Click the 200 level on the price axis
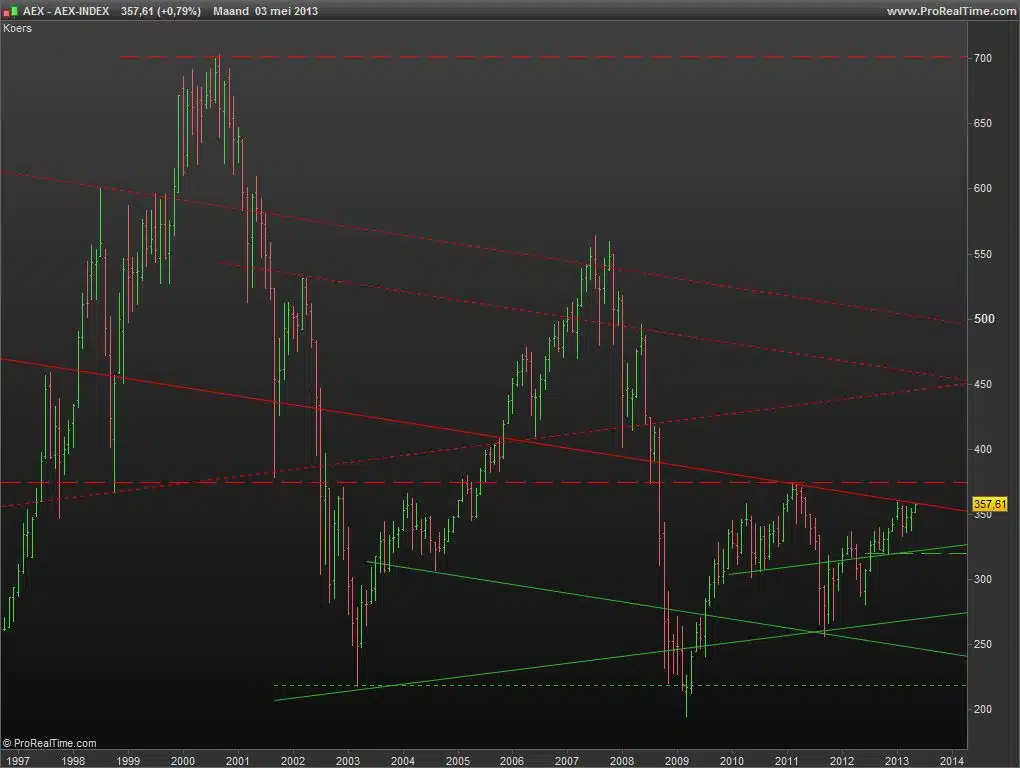Image resolution: width=1020 pixels, height=768 pixels. click(983, 710)
